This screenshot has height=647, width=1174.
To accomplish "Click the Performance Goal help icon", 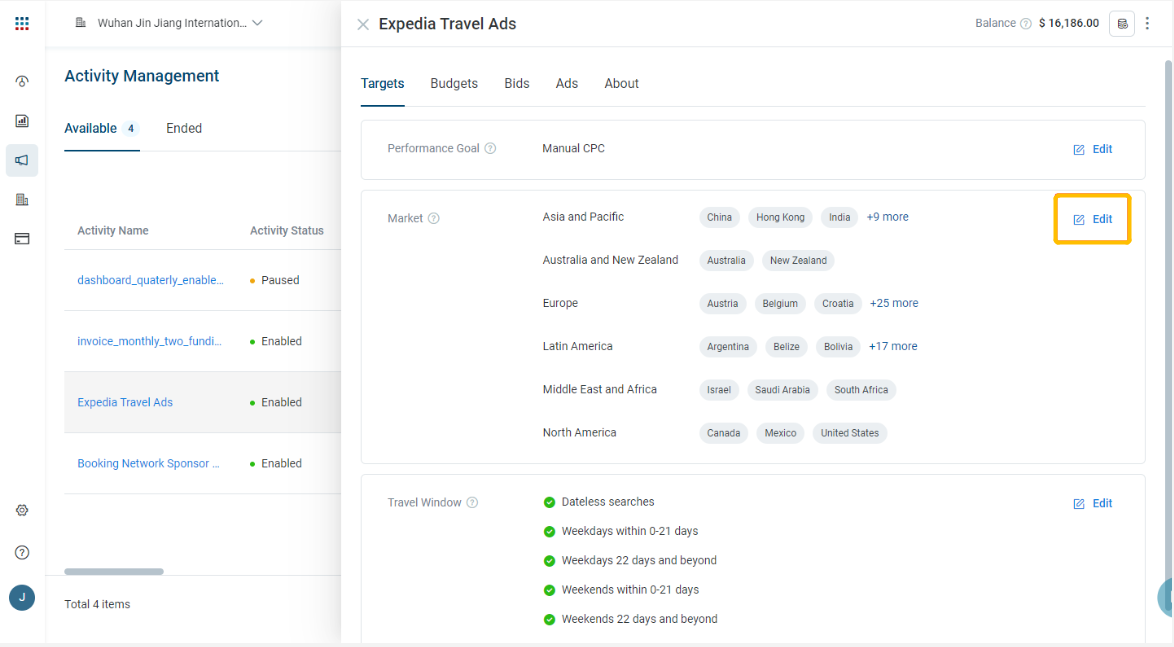I will coord(490,148).
